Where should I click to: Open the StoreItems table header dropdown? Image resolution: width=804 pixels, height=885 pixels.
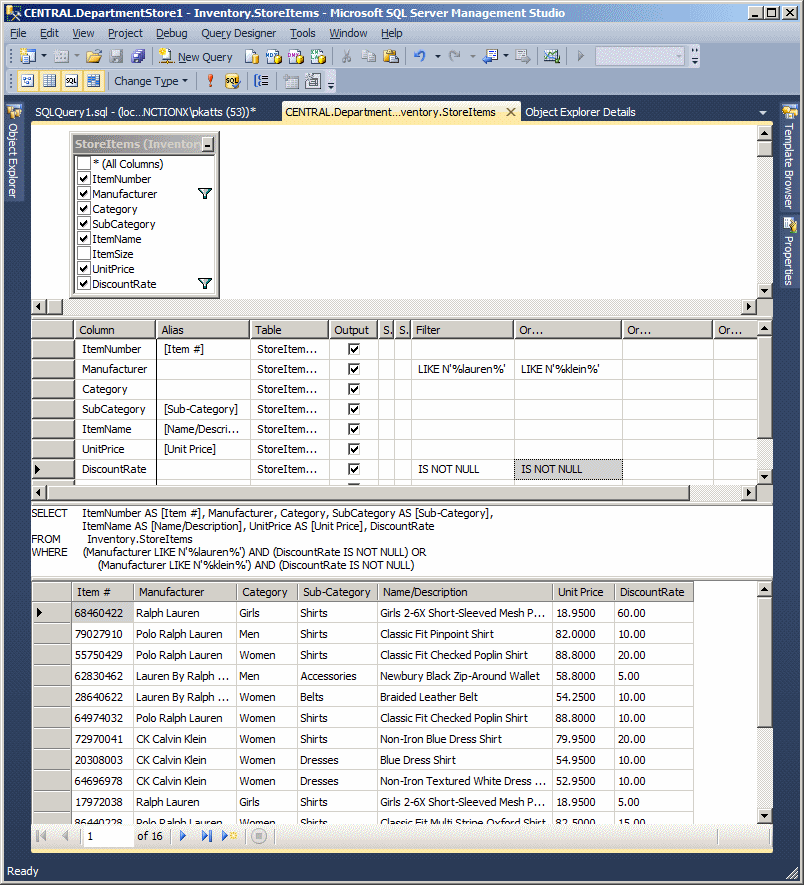pyautogui.click(x=206, y=145)
